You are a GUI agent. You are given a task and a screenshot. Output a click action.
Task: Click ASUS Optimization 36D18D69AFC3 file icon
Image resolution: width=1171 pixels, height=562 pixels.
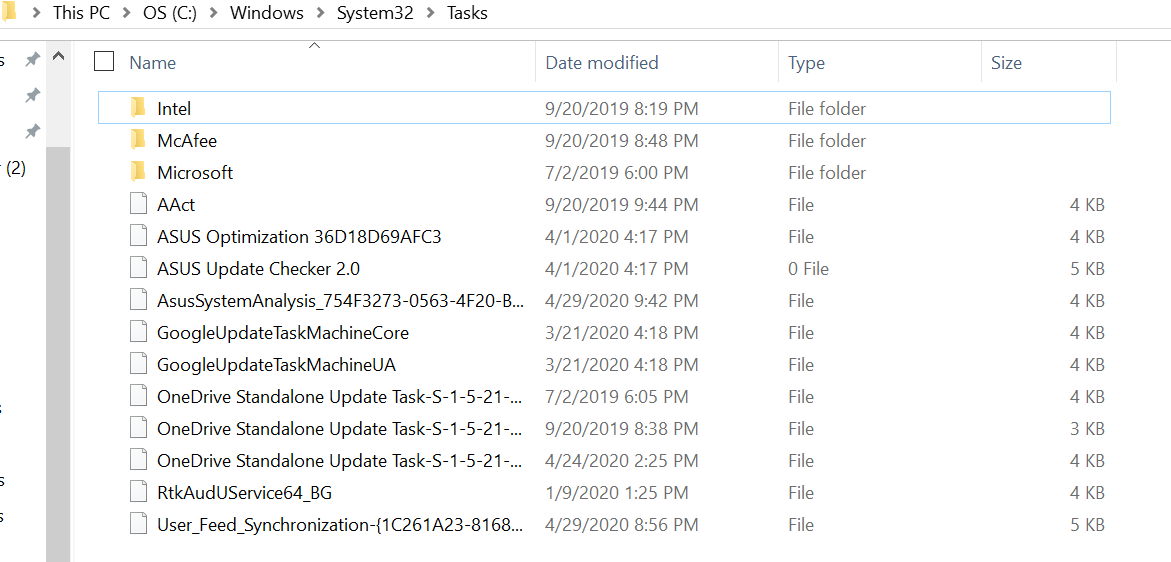coord(138,237)
